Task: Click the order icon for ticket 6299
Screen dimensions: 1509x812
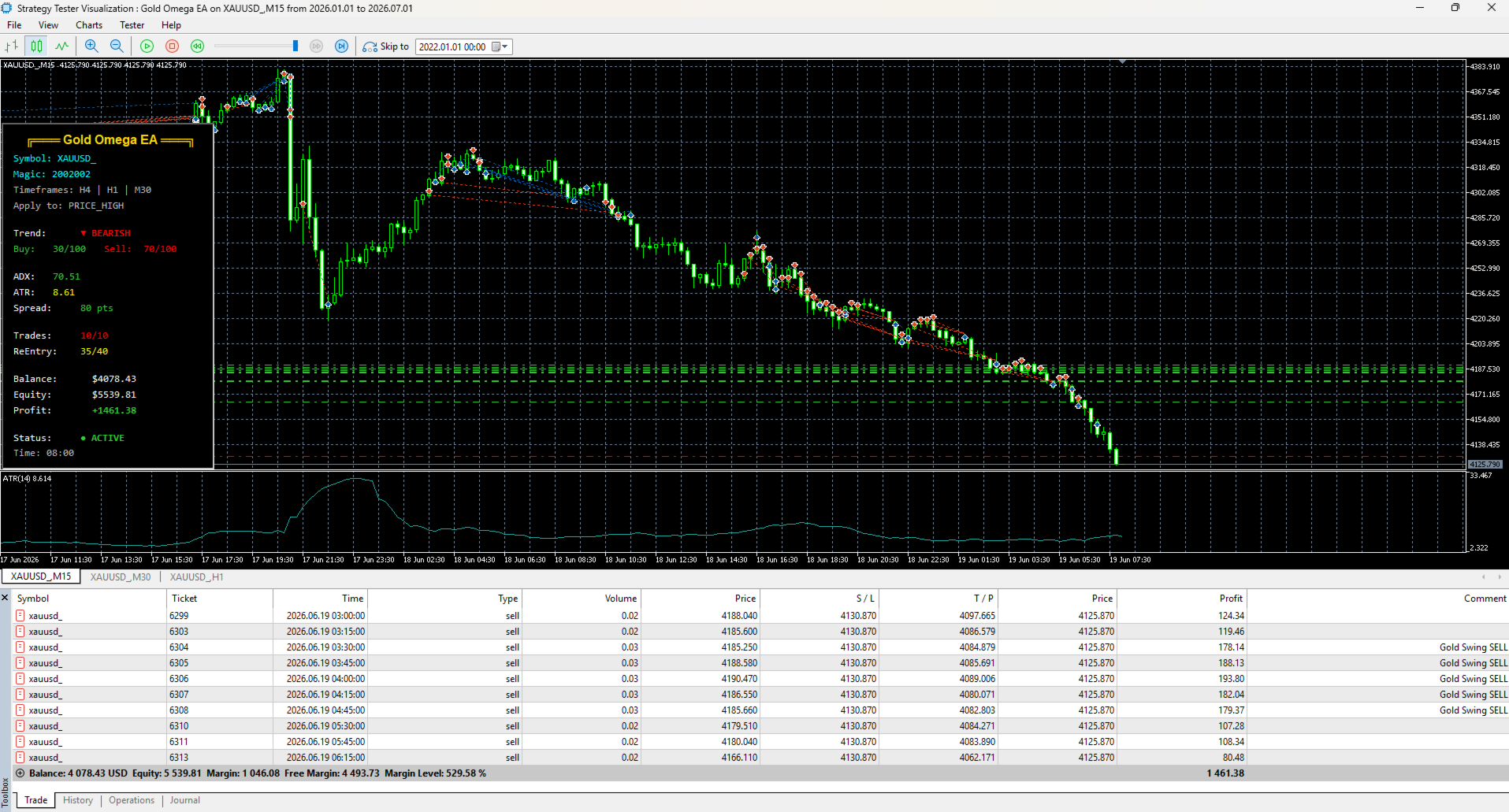Action: click(20, 616)
